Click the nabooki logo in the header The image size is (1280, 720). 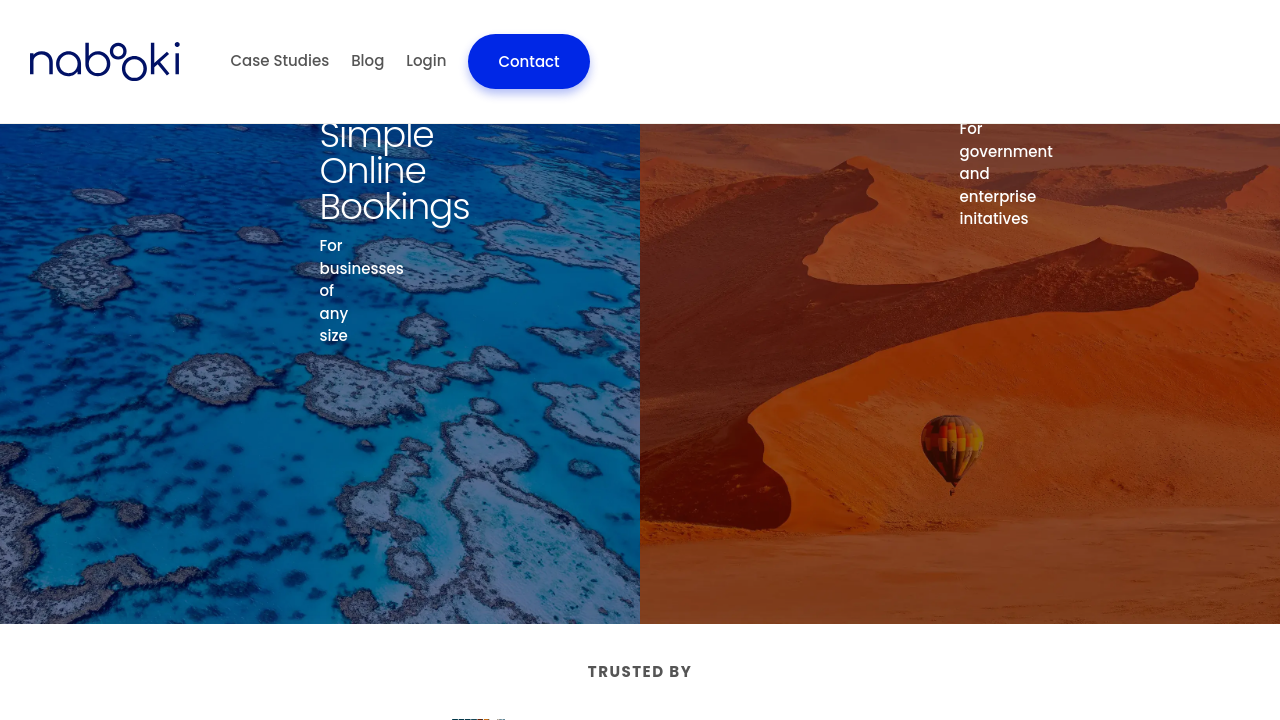click(x=105, y=61)
